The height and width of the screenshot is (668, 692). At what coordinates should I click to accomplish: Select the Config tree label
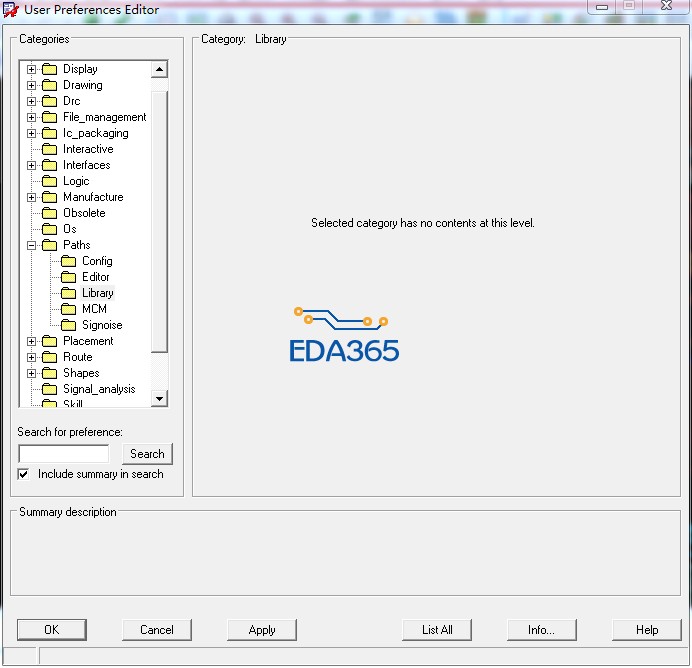coord(97,261)
